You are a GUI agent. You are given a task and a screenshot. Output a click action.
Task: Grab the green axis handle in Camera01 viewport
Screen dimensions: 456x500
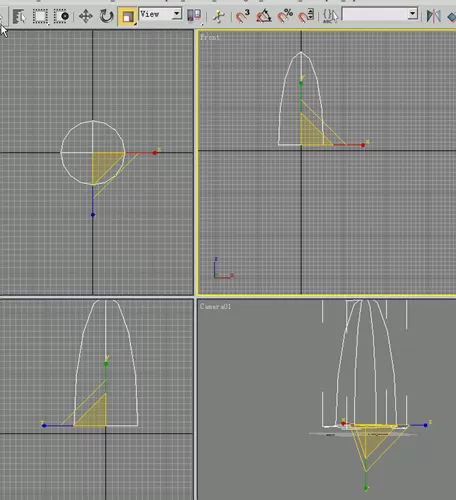366,488
